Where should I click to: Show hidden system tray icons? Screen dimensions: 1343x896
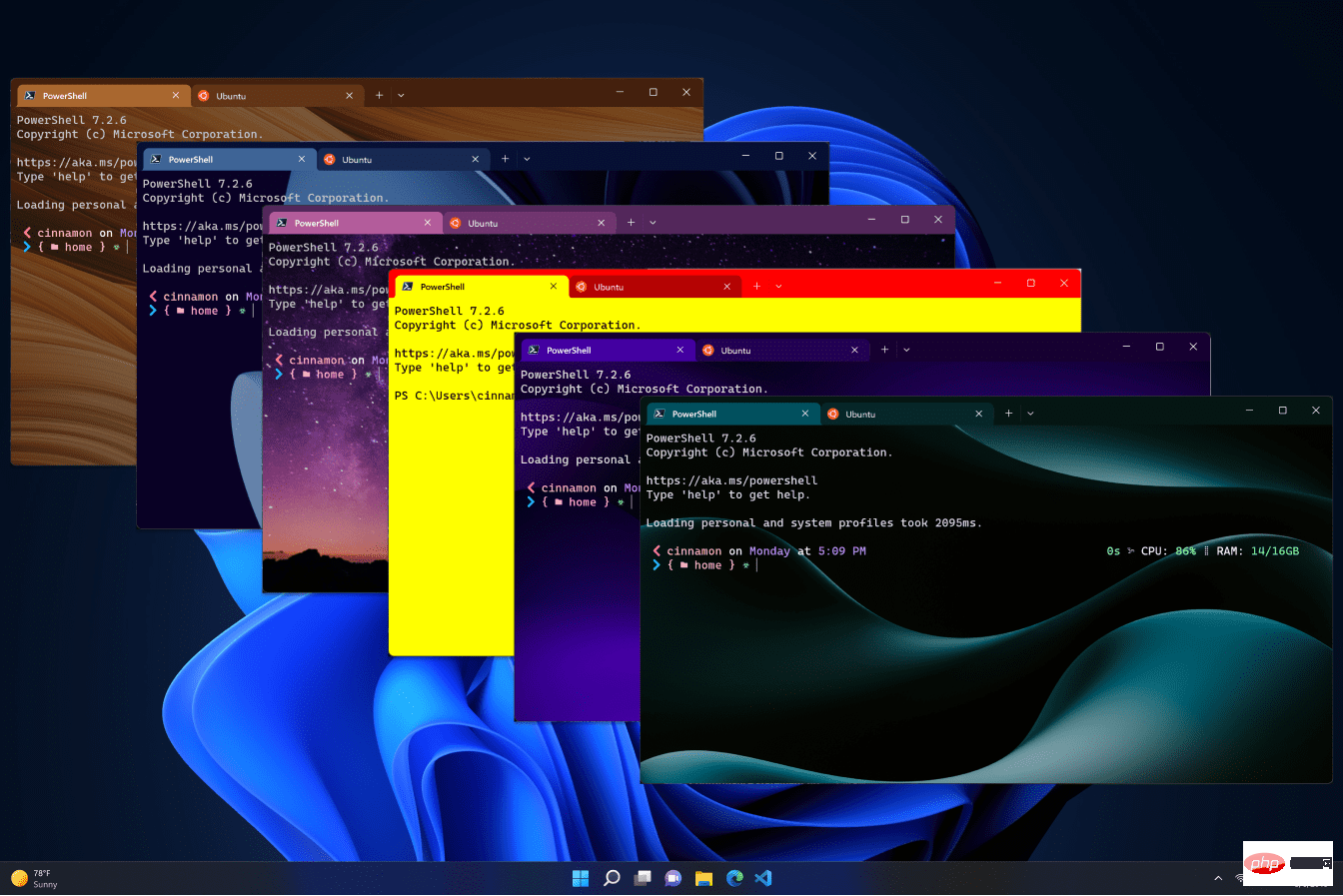coord(1218,878)
